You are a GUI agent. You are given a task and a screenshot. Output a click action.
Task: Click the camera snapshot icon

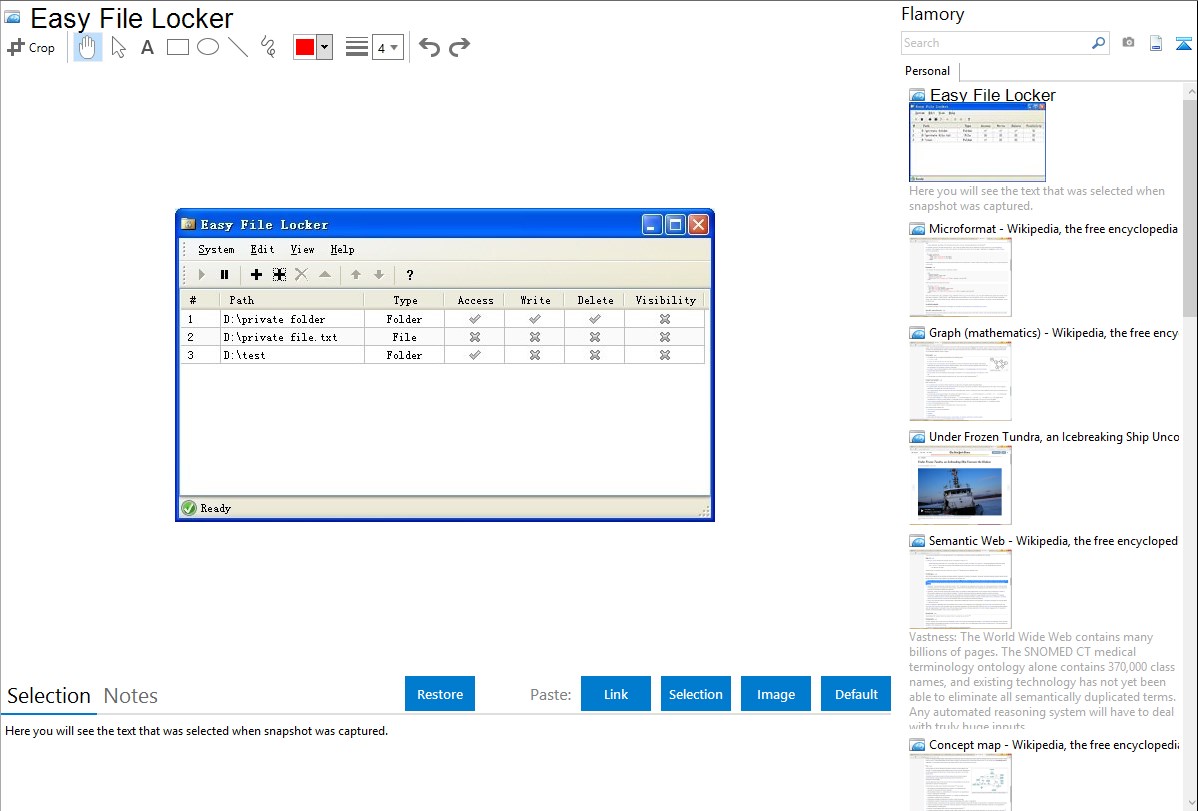pos(1129,43)
